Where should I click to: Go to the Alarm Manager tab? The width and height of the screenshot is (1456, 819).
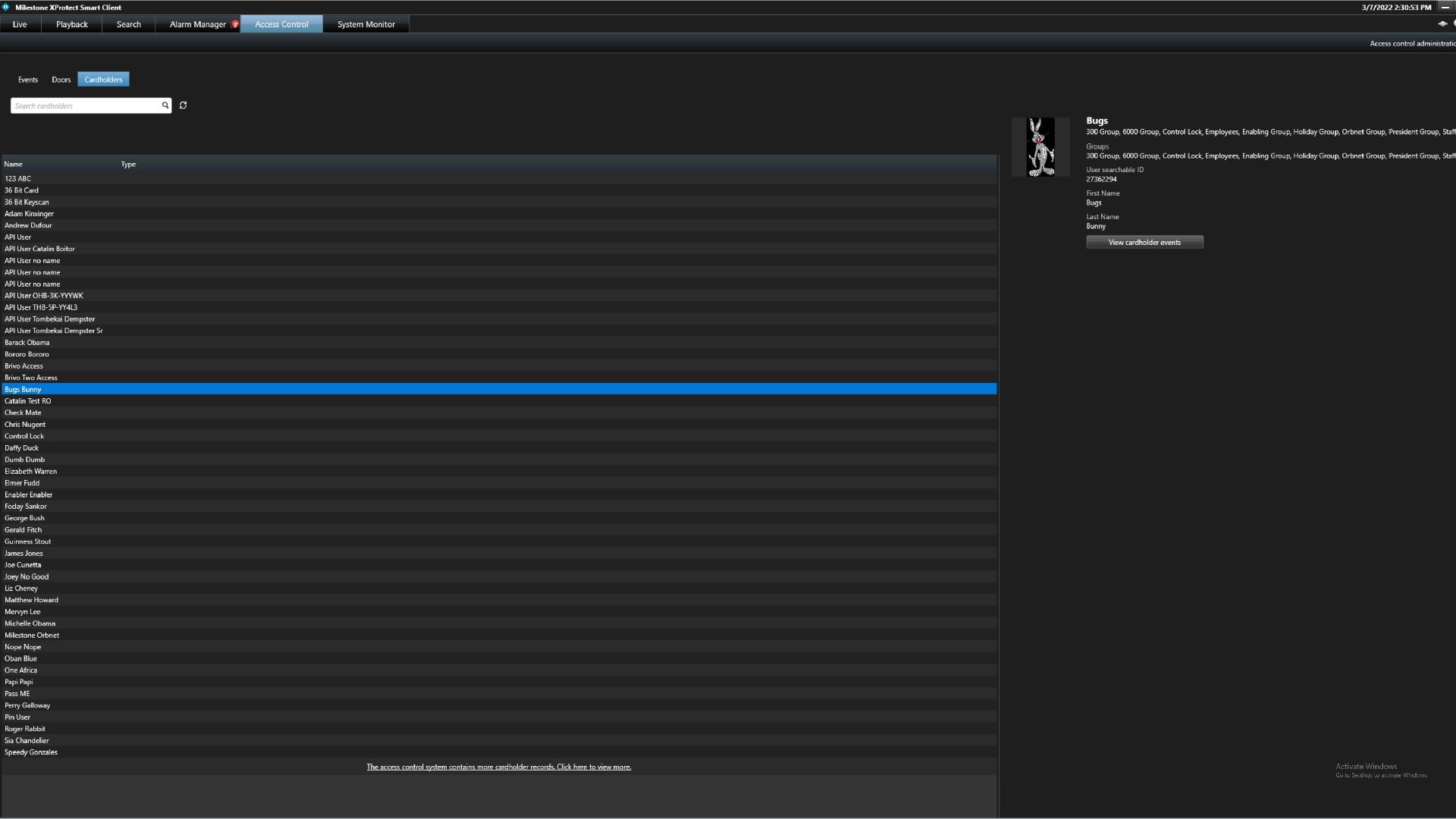click(198, 24)
